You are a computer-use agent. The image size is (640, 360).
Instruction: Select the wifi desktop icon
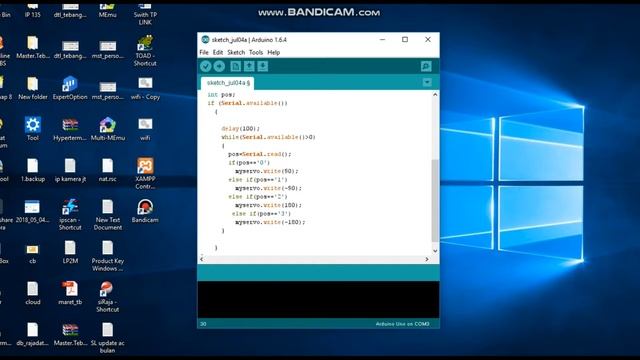(145, 129)
